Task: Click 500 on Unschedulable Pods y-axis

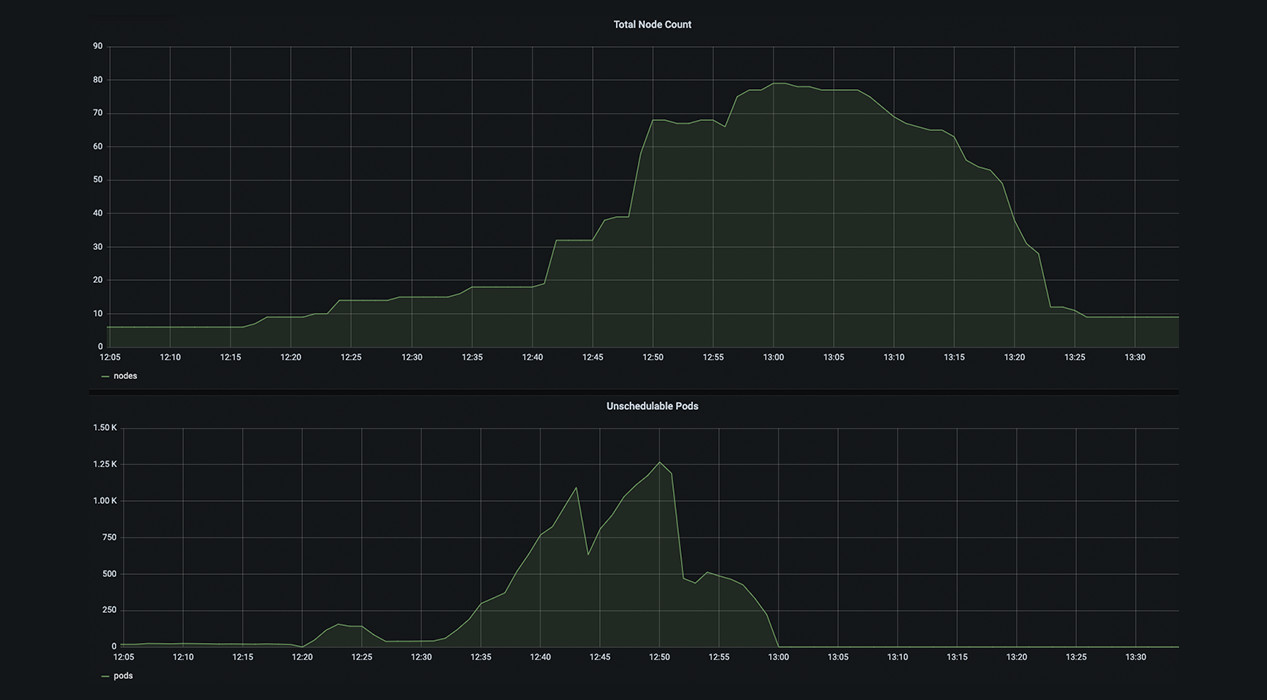Action: [109, 574]
